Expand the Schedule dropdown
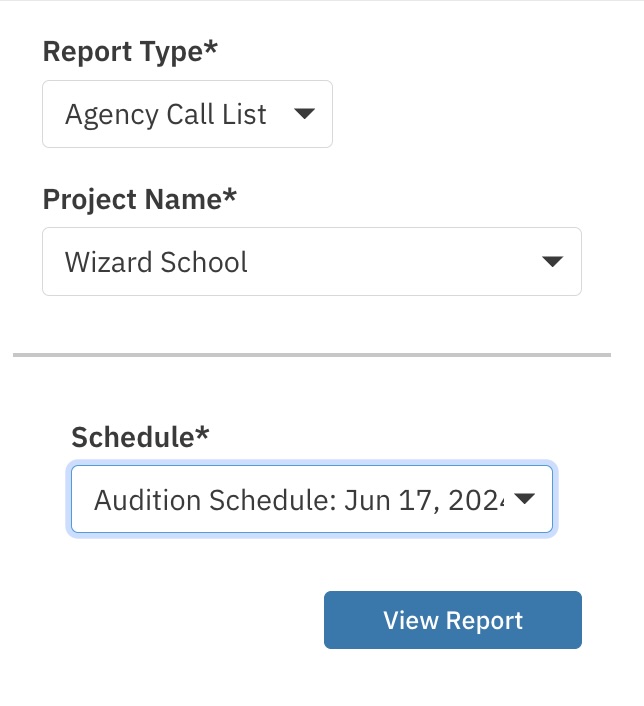Viewport: 644px width, 706px height. (311, 499)
